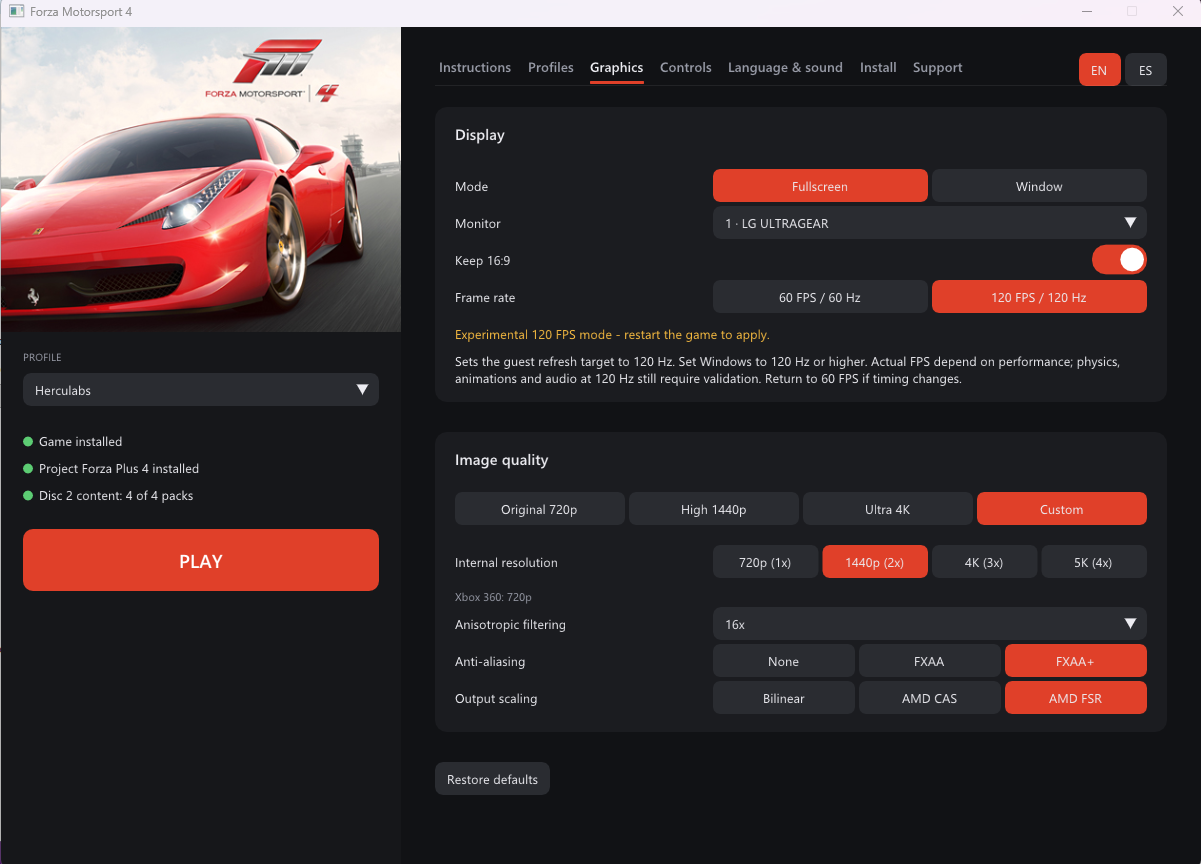The width and height of the screenshot is (1201, 864).
Task: Select Window display mode
Action: coord(1039,186)
